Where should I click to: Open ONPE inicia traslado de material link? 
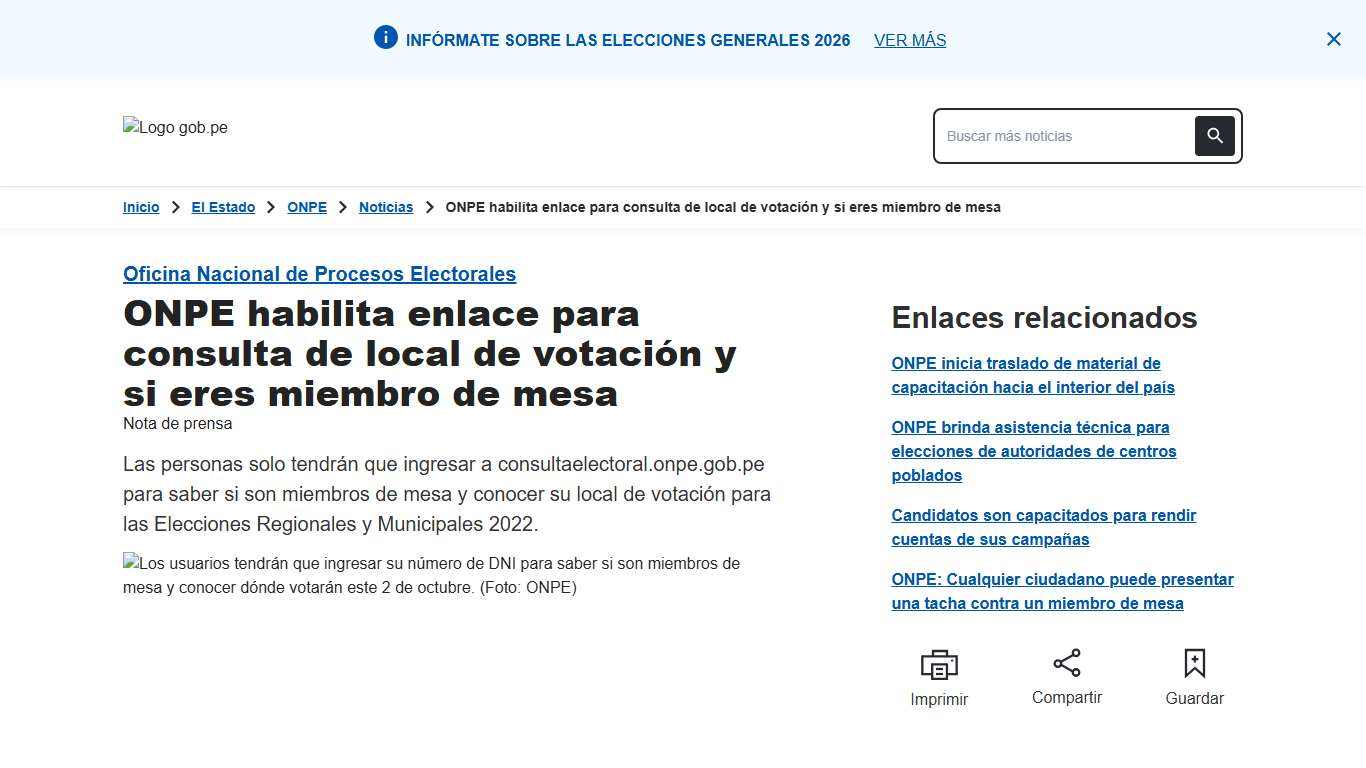pyautogui.click(x=1033, y=375)
